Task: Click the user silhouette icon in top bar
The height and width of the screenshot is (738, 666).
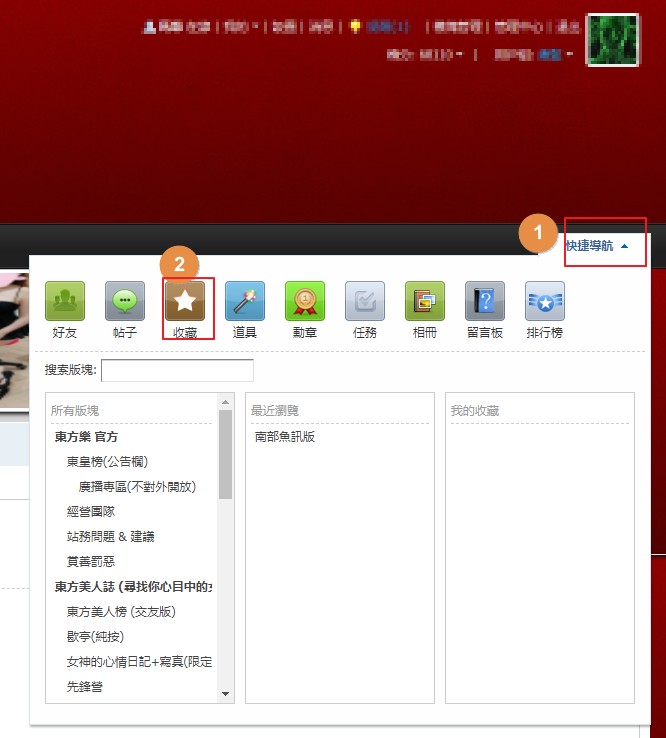Action: (x=149, y=27)
